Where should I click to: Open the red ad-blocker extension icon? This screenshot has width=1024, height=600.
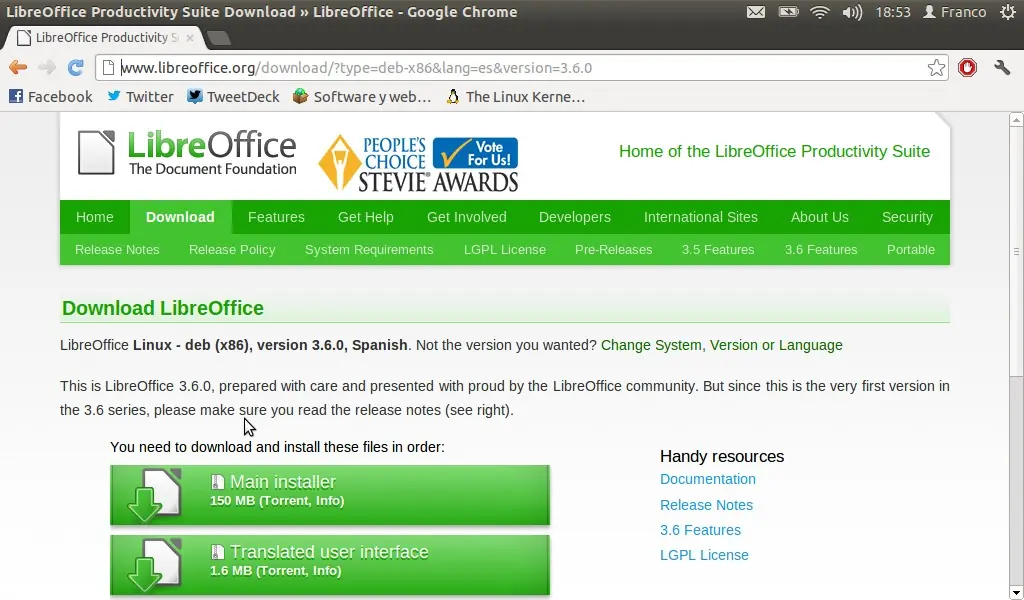[x=967, y=67]
